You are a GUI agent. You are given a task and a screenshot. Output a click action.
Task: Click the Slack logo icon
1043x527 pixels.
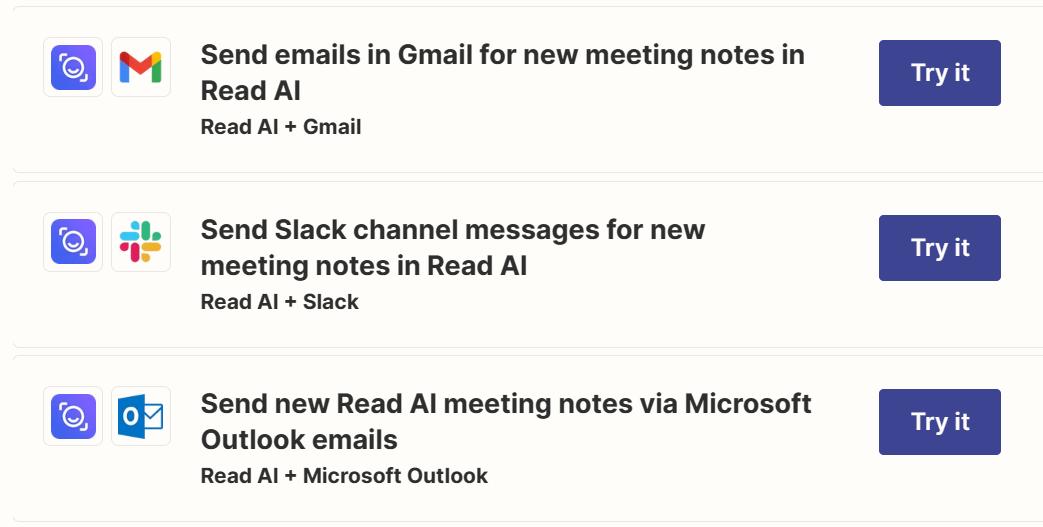click(141, 242)
